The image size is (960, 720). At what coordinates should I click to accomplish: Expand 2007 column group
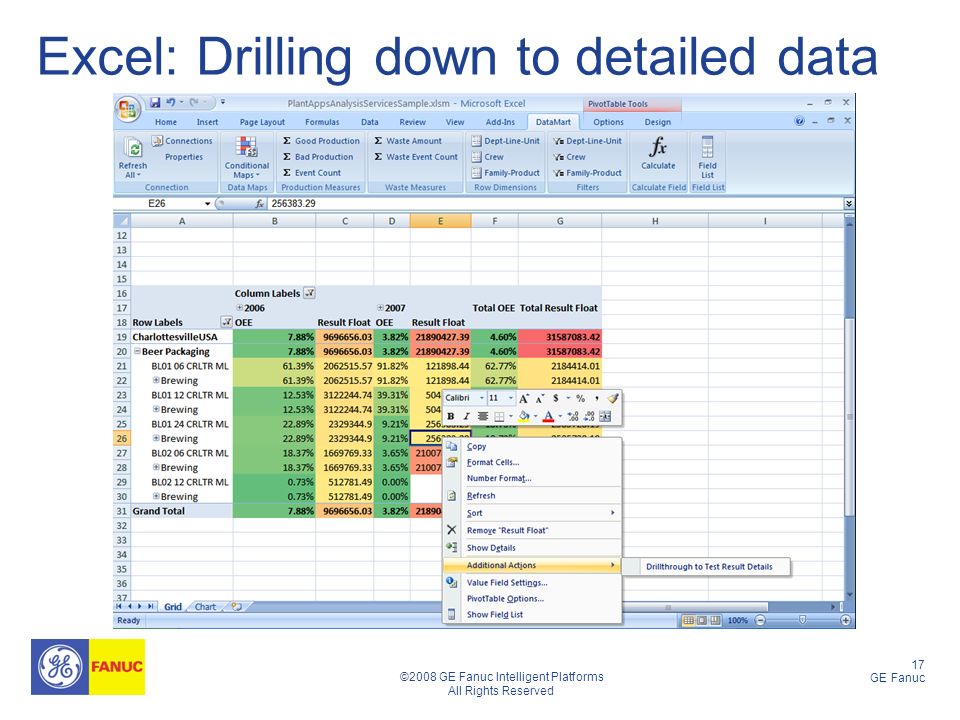tap(380, 308)
